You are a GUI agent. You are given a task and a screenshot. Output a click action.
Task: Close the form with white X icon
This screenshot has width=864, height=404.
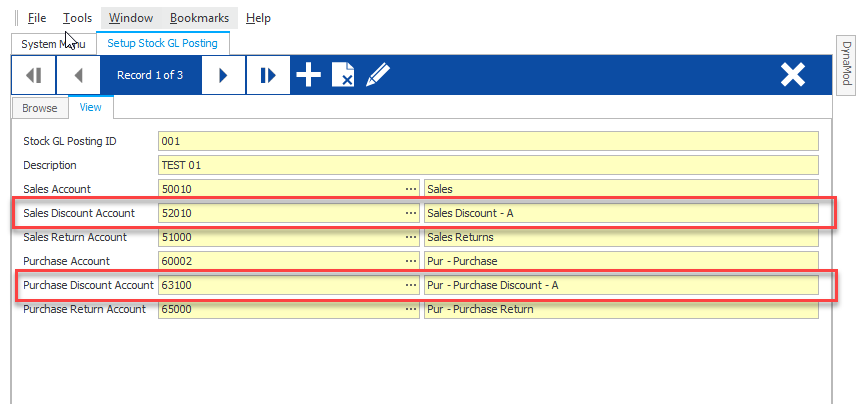(x=793, y=74)
